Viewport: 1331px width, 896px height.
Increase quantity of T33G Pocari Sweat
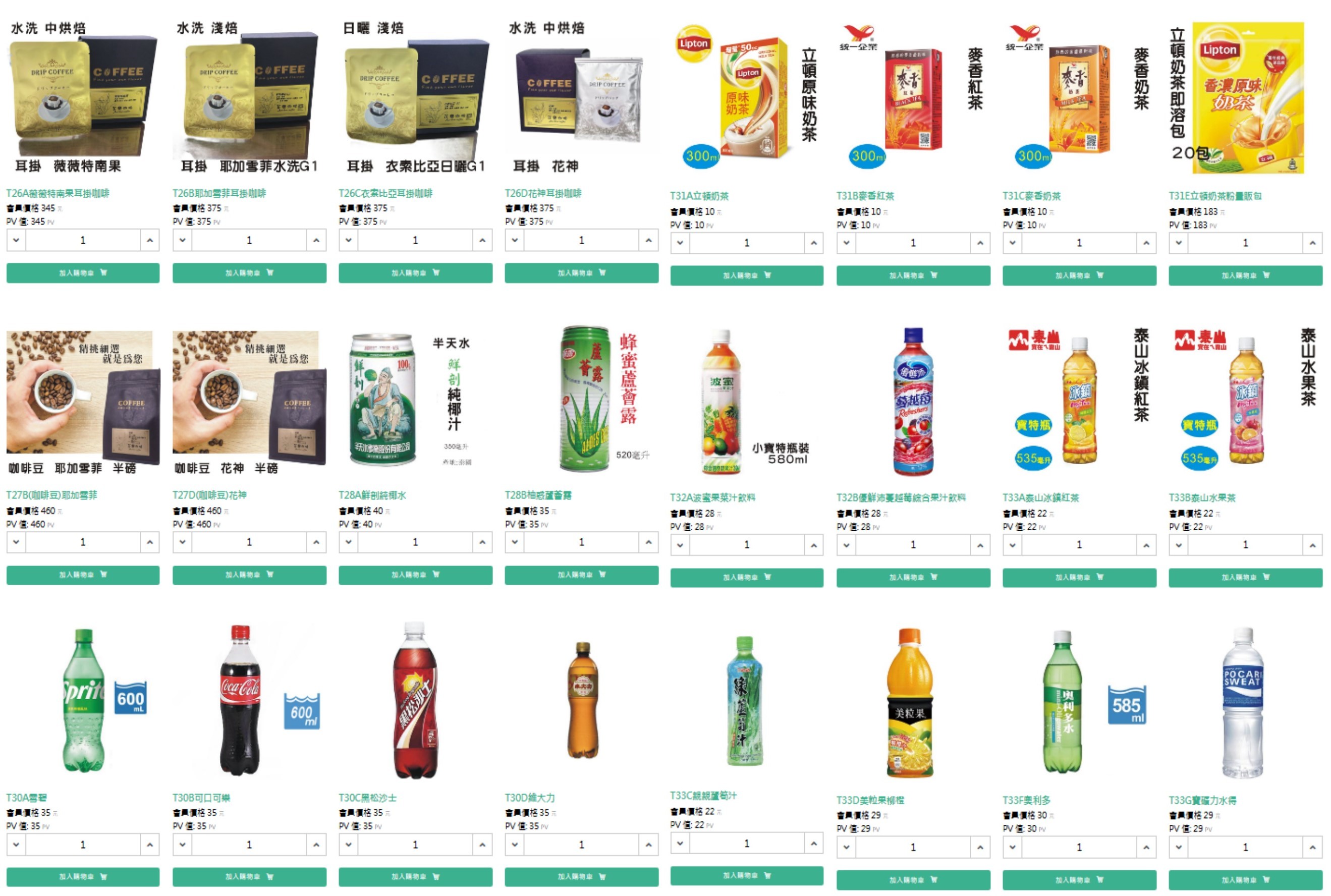(x=1313, y=848)
